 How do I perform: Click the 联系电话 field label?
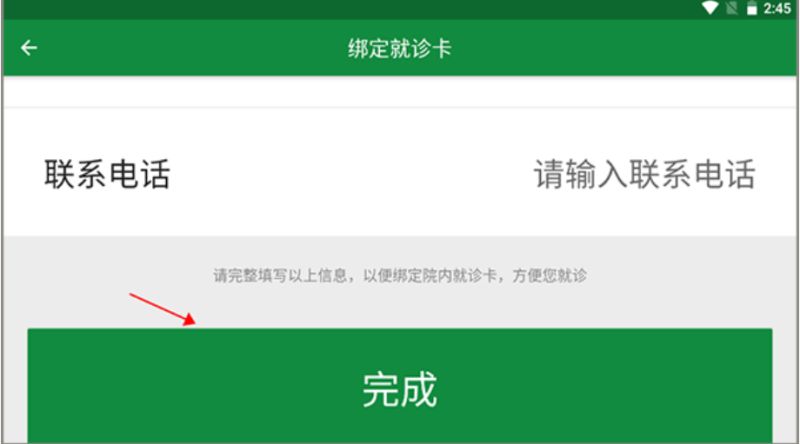107,174
